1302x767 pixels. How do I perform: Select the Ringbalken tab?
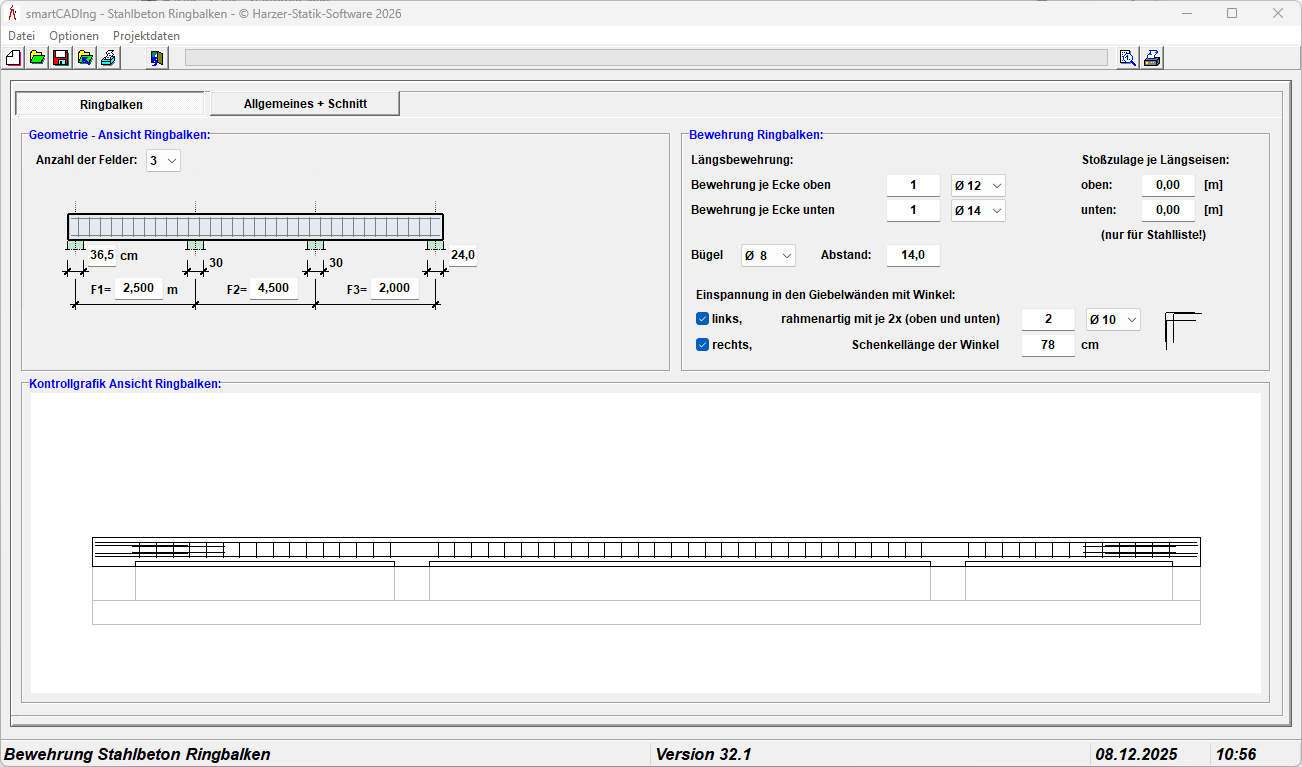pyautogui.click(x=111, y=104)
